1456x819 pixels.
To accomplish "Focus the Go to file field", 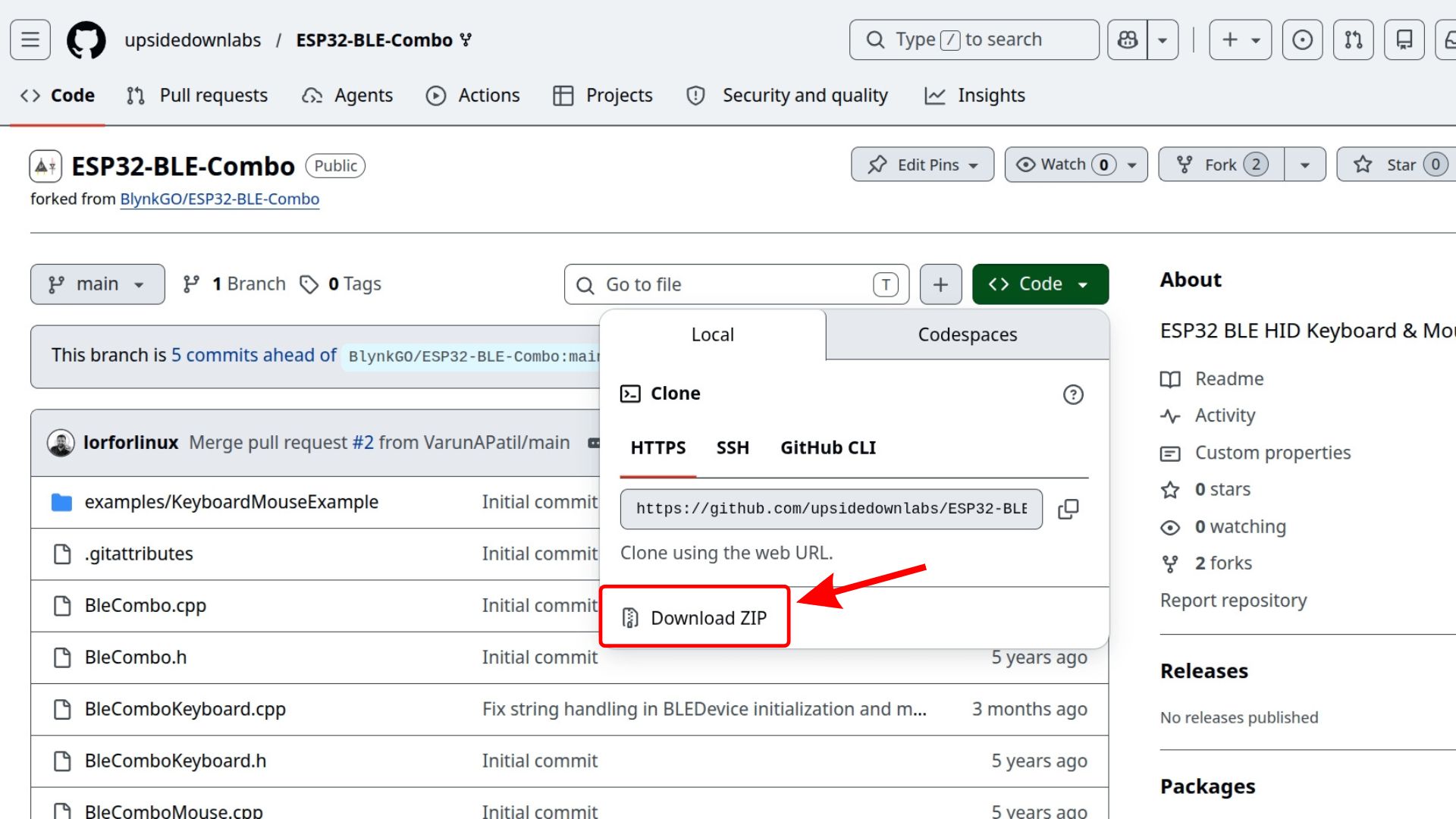I will point(736,284).
